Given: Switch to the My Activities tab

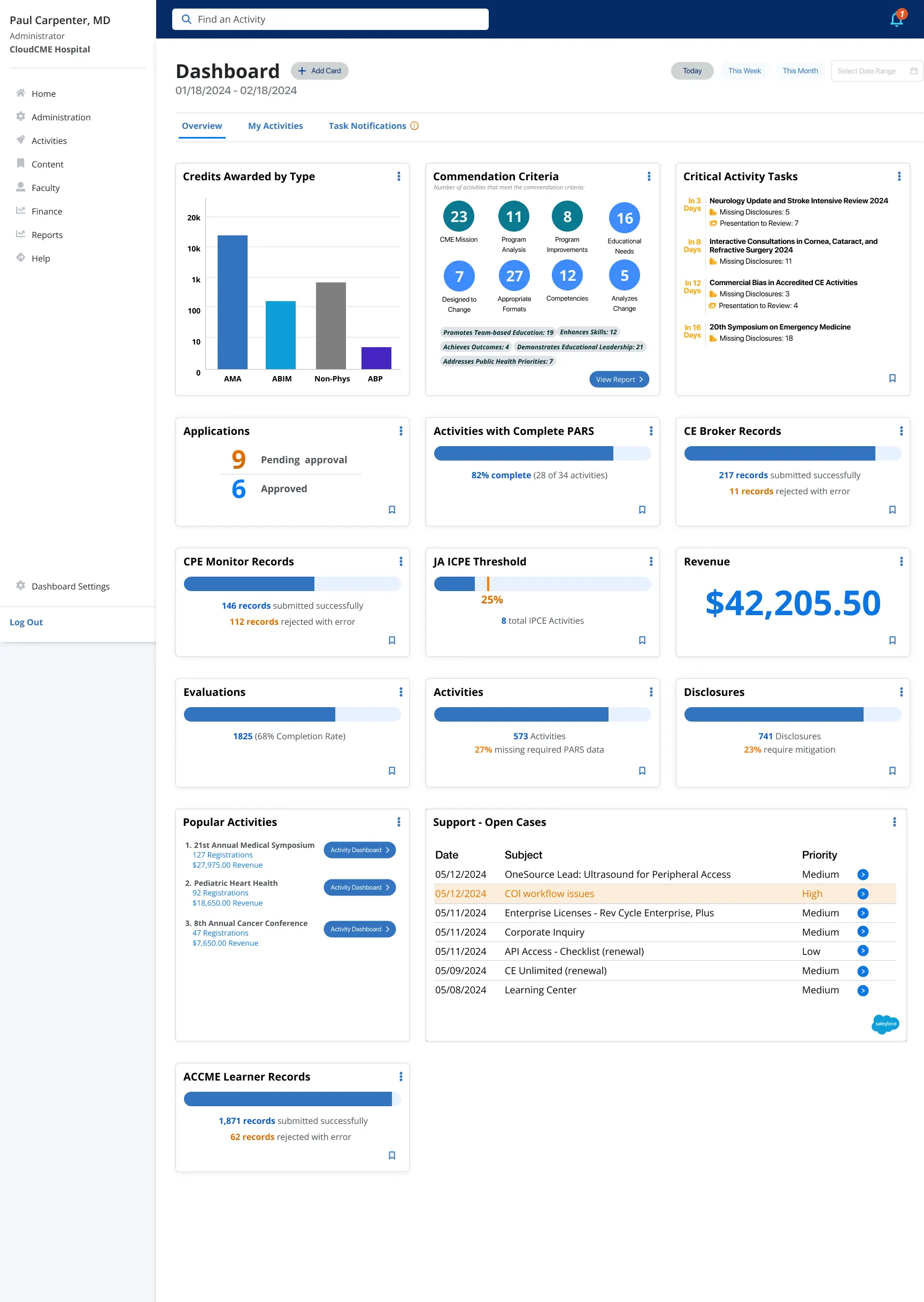Looking at the screenshot, I should coord(275,126).
